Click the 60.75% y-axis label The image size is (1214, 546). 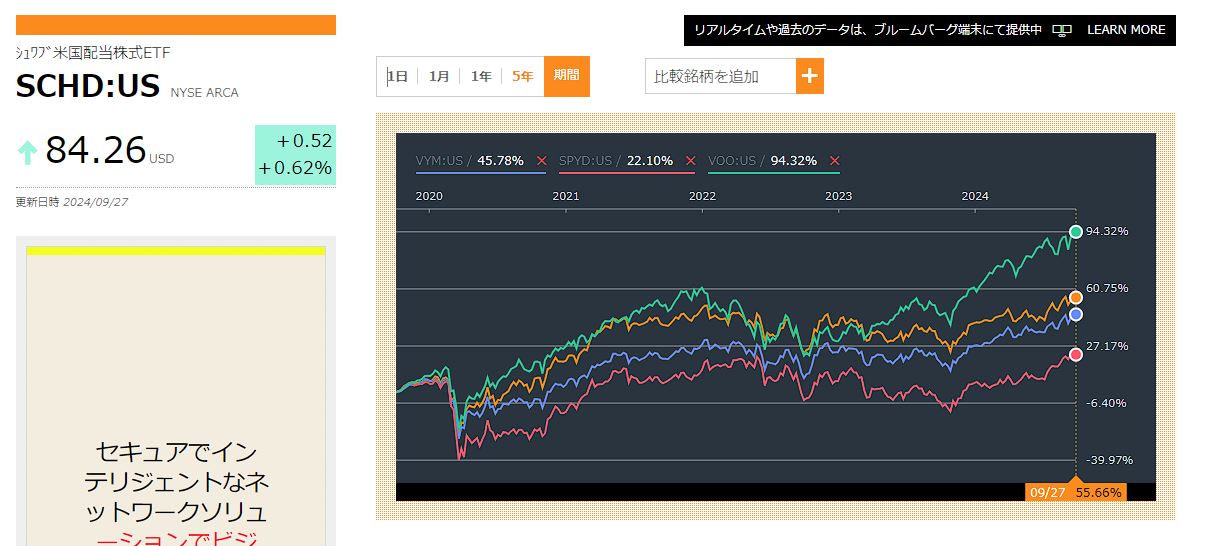point(1107,288)
